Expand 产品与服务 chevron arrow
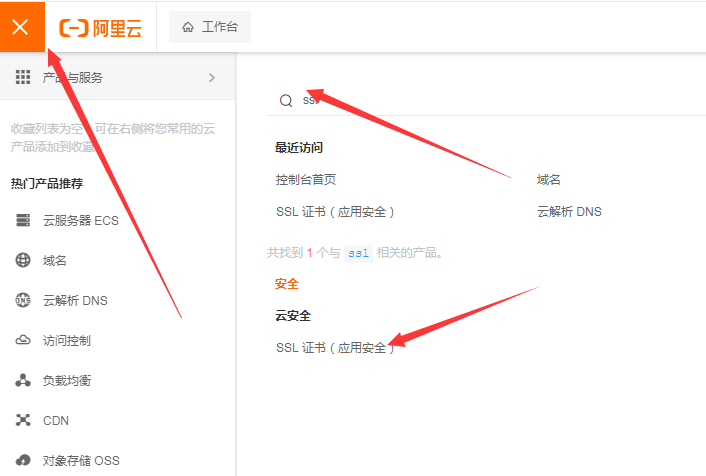The width and height of the screenshot is (706, 476). (x=211, y=77)
